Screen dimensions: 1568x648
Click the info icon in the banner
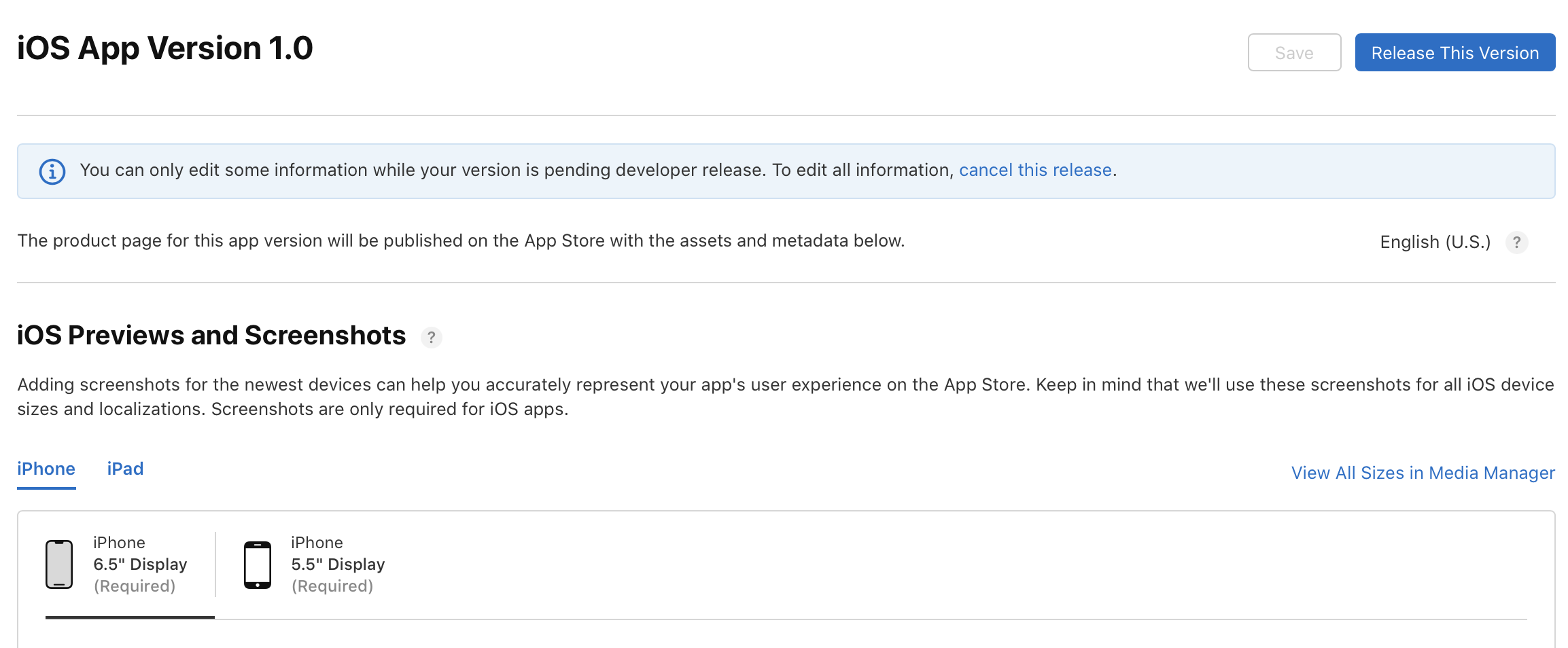coord(52,171)
